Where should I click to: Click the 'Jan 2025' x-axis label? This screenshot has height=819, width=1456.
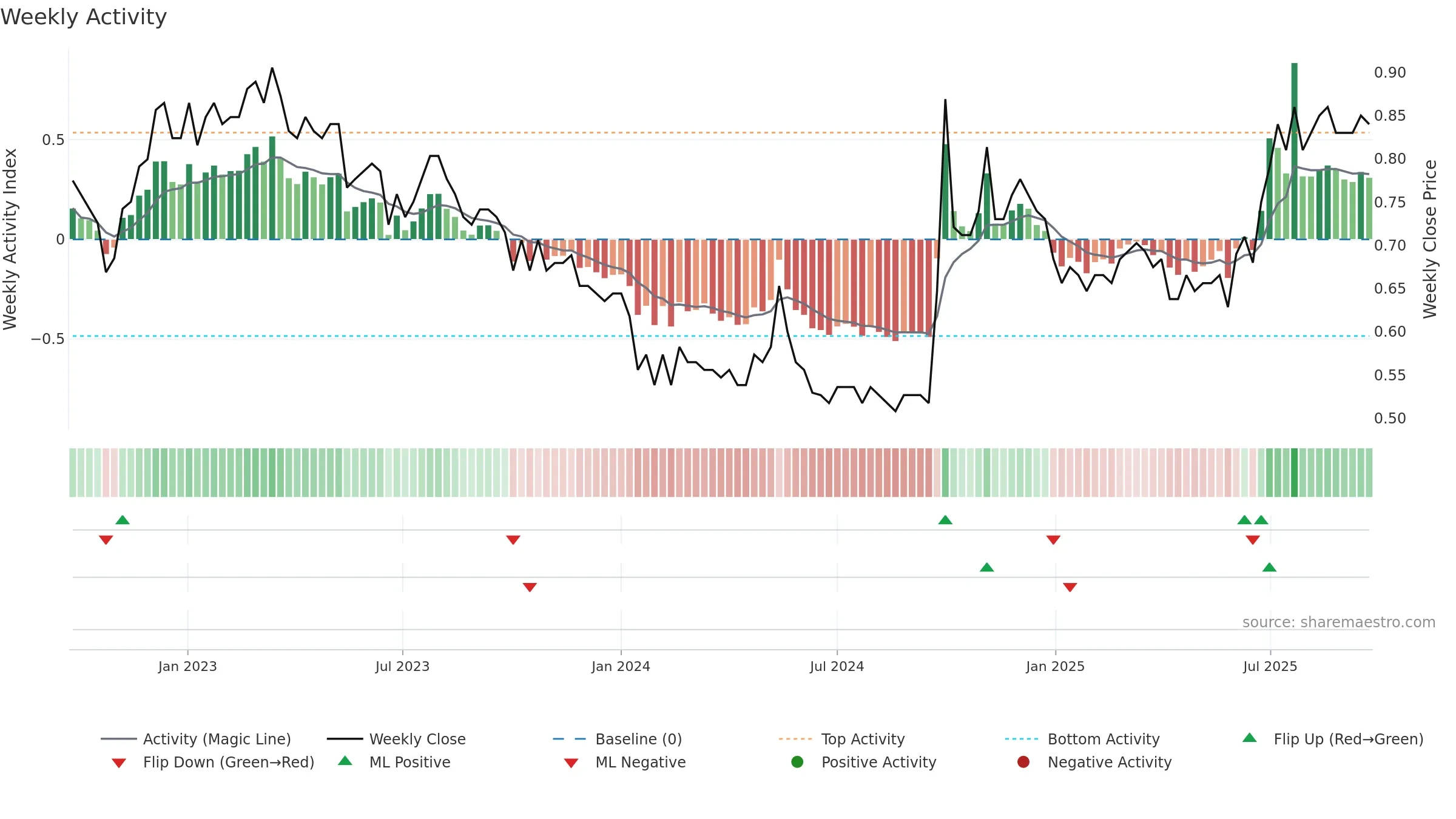1055,666
